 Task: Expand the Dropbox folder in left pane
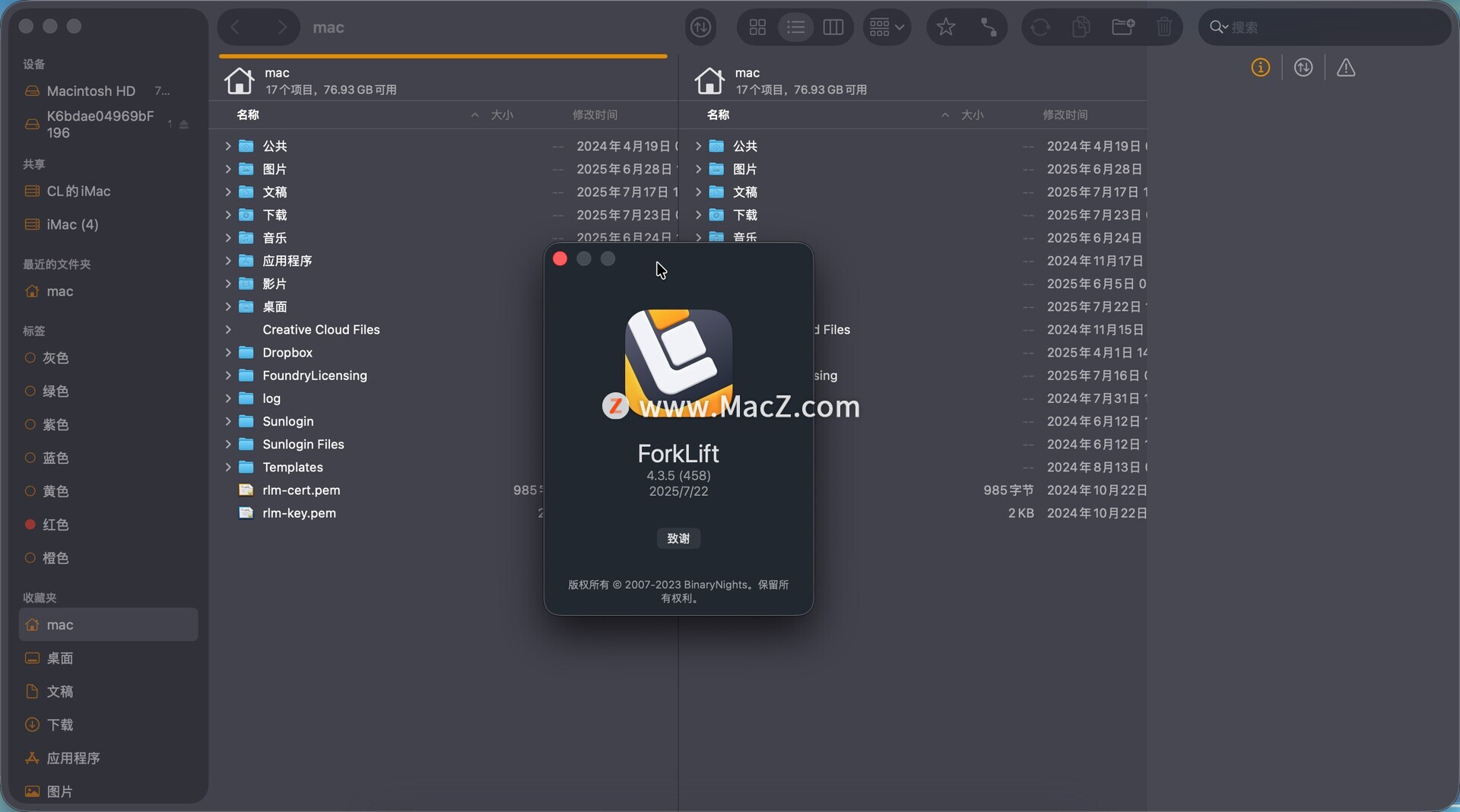click(227, 352)
